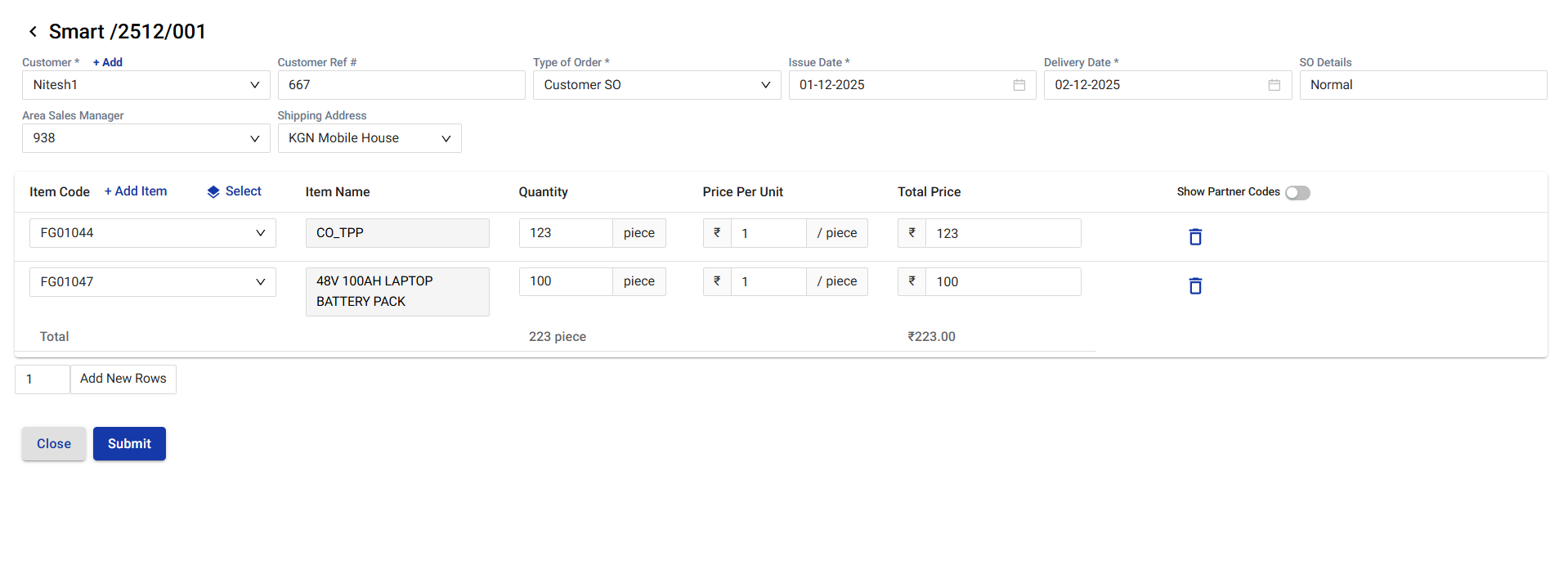Expand the FG01047 item code dropdown

(260, 282)
